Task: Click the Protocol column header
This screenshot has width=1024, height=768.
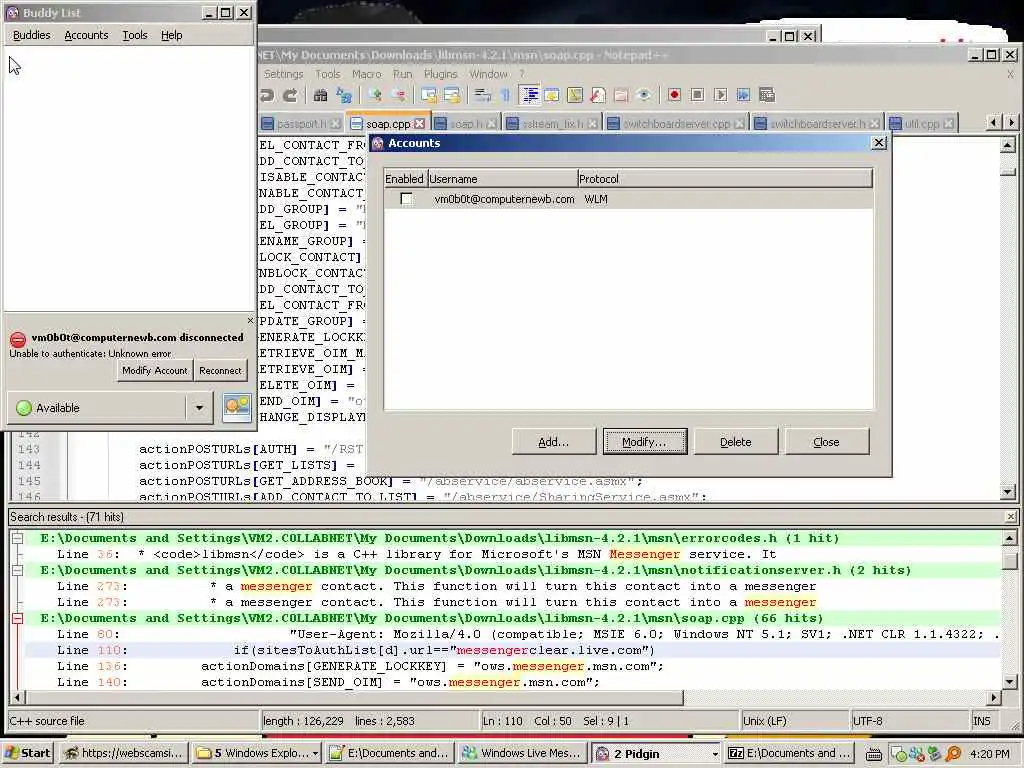Action: point(725,179)
